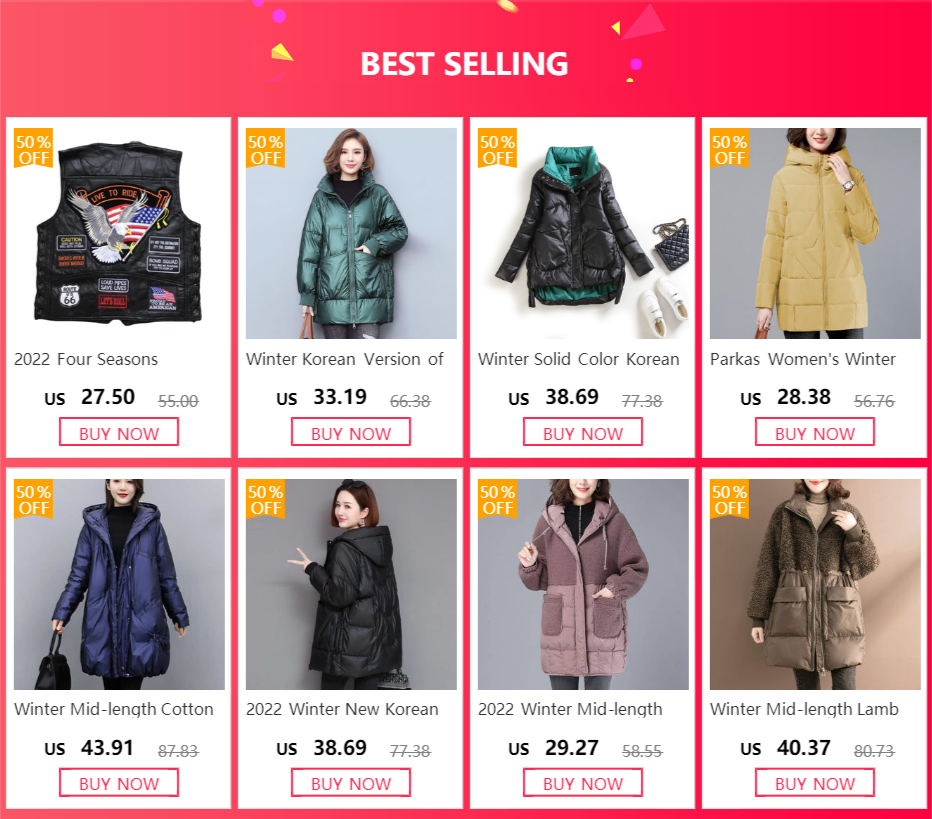Image resolution: width=932 pixels, height=819 pixels.
Task: Buy the Winter Korean Version jacket at 33.19
Action: click(x=351, y=432)
